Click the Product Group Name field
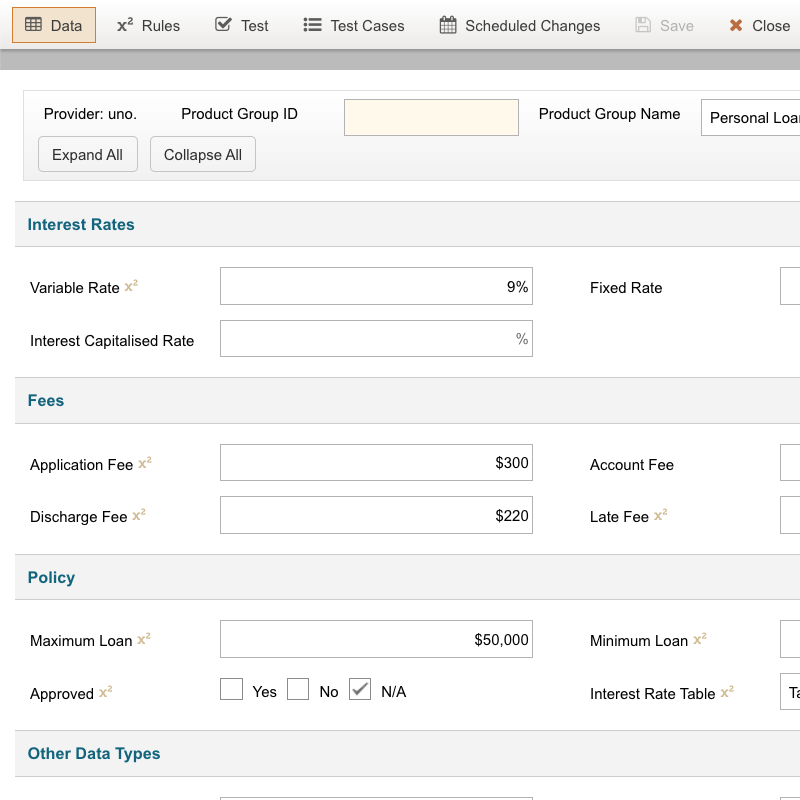 coord(751,117)
